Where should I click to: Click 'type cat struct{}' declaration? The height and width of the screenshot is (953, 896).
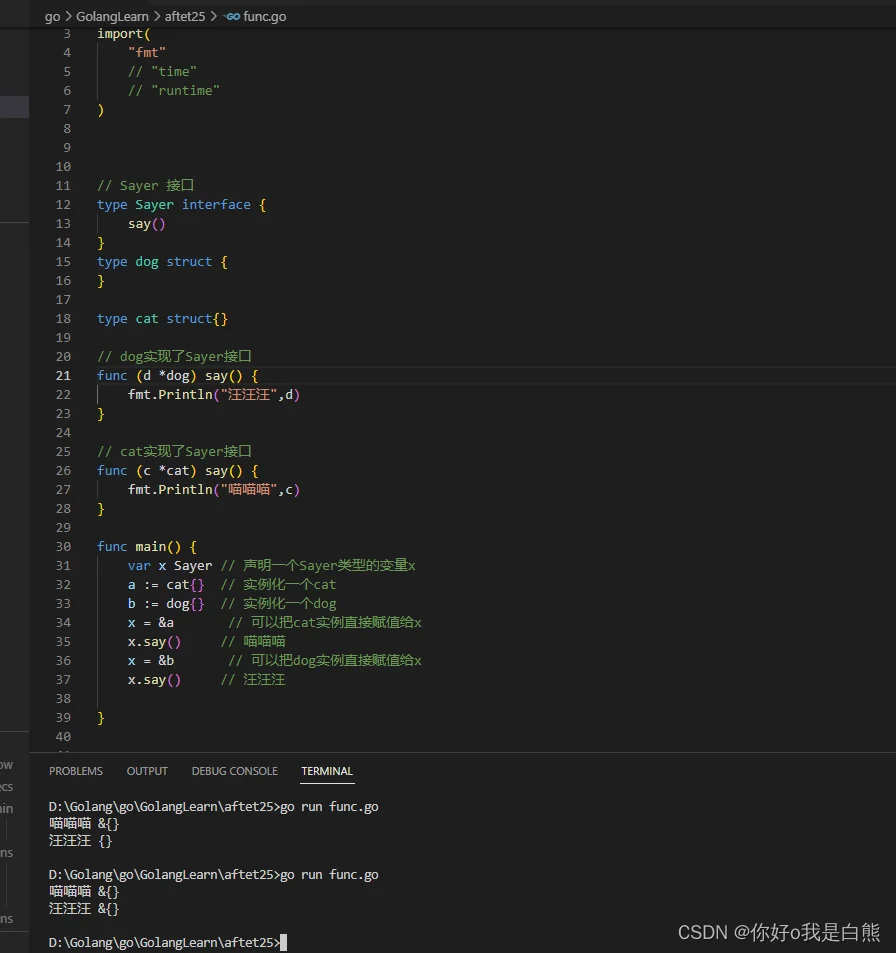point(162,318)
